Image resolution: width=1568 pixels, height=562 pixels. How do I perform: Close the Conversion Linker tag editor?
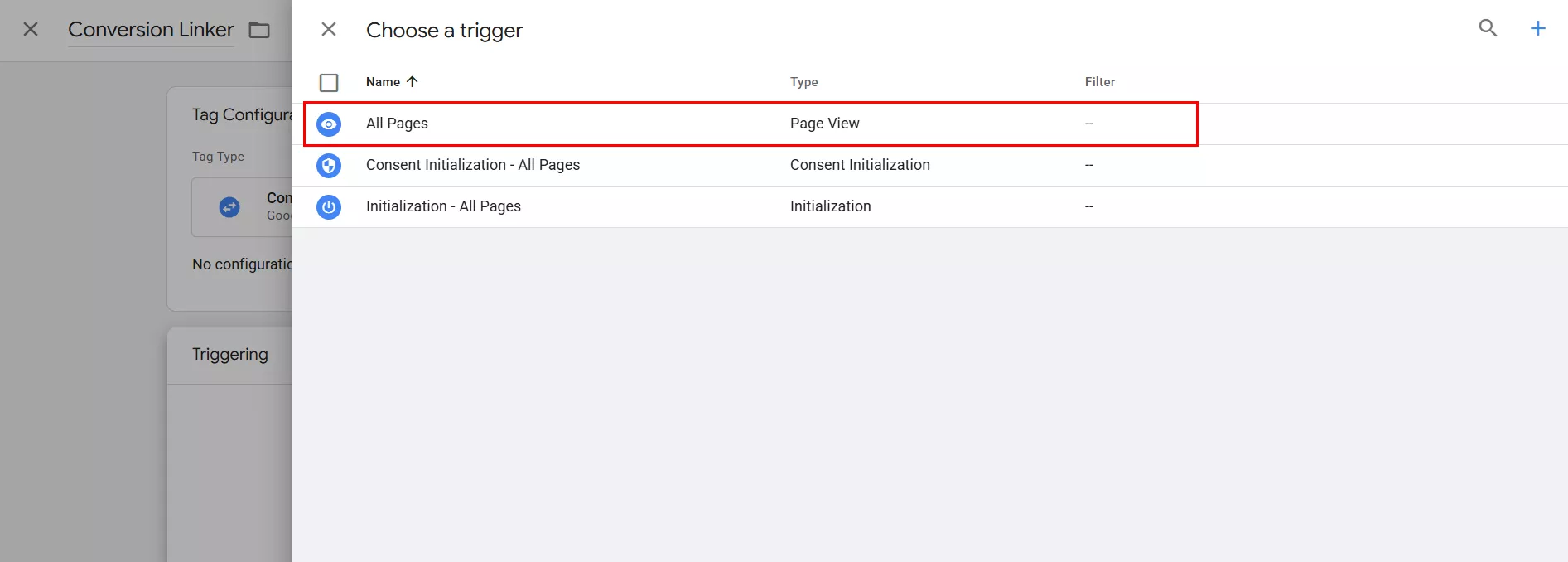[31, 30]
